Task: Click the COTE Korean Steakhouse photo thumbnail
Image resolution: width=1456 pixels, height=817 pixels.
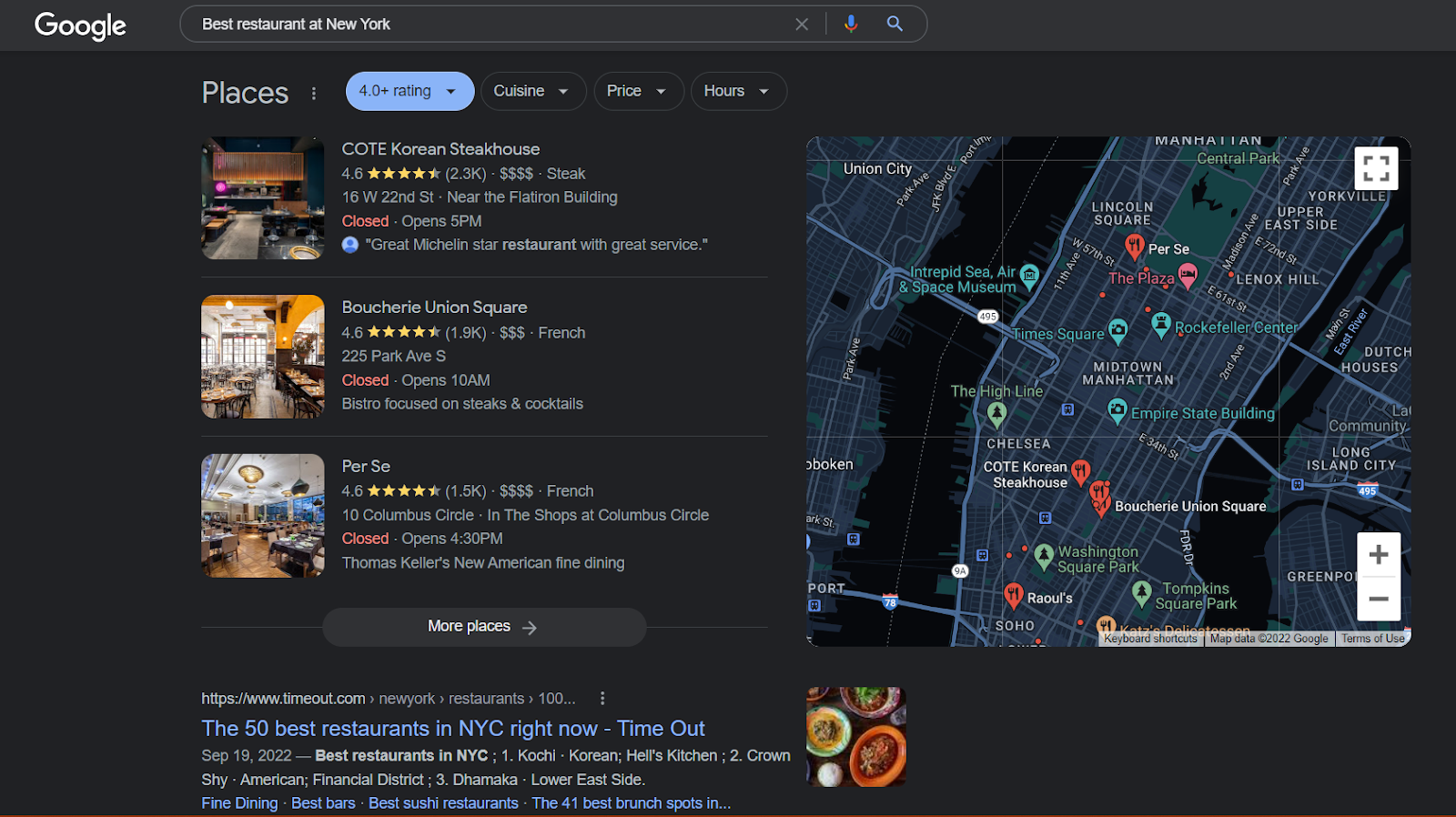Action: tap(263, 198)
